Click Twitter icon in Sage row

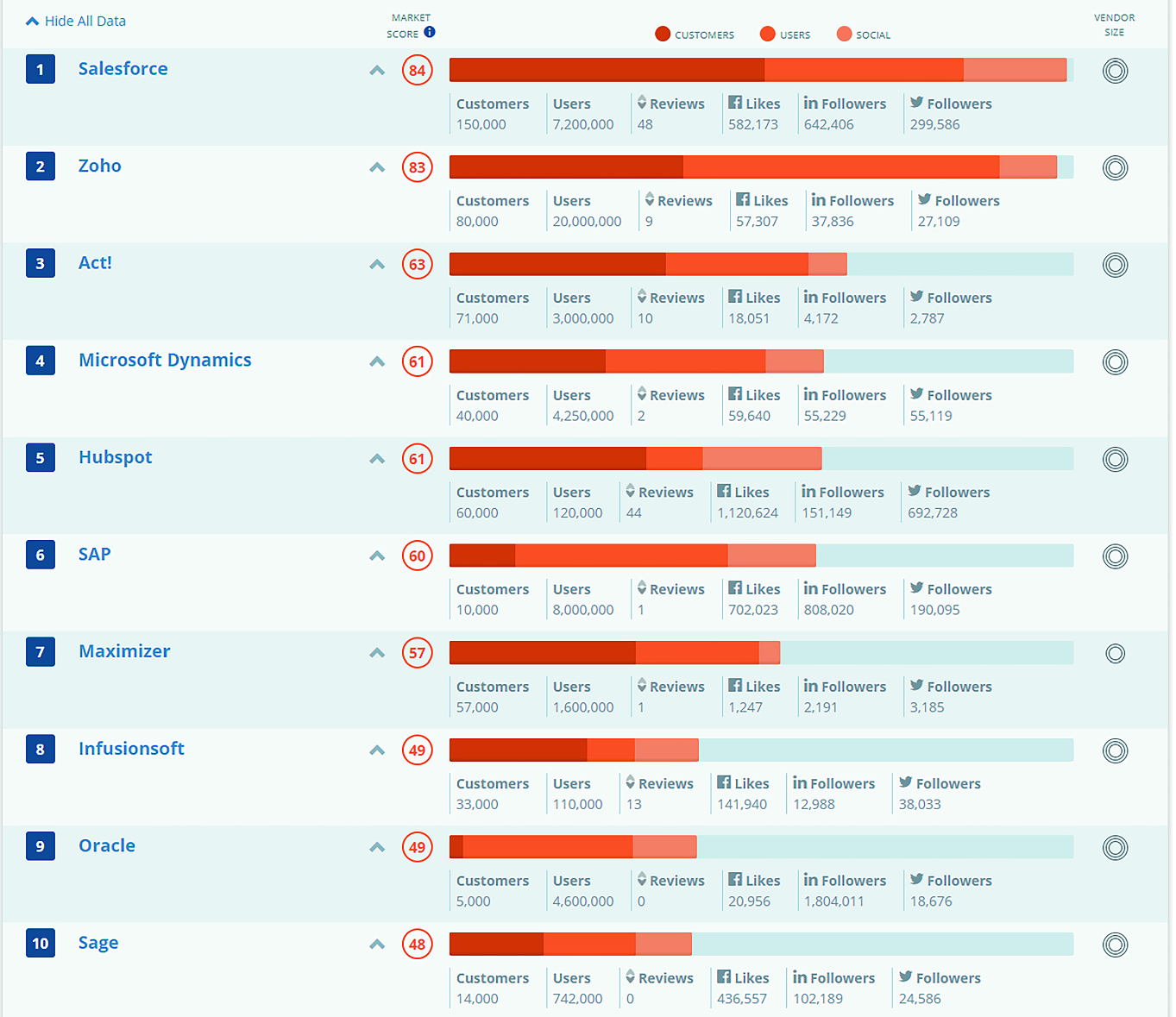906,976
